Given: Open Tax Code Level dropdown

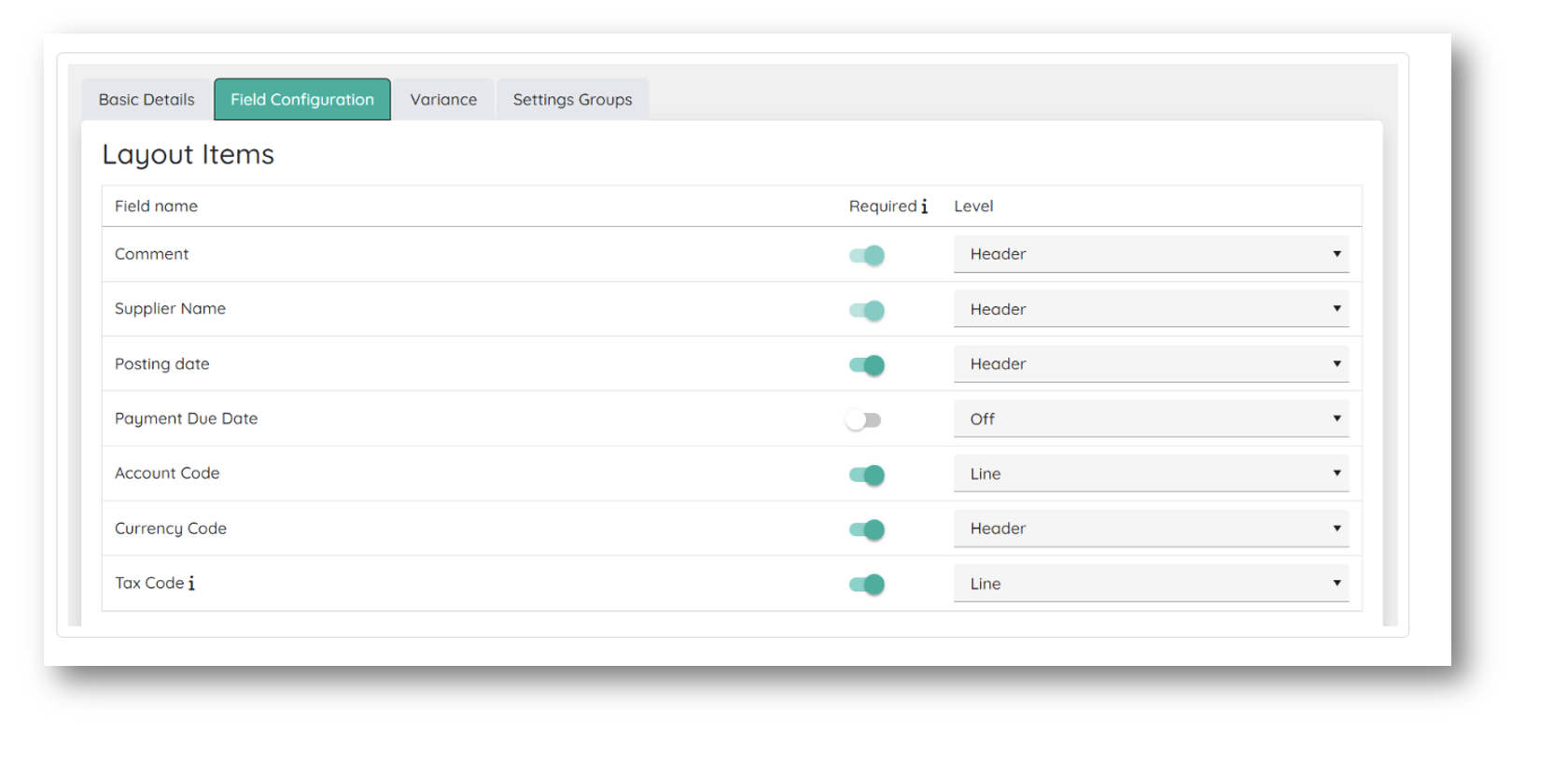Looking at the screenshot, I should coord(1151,584).
